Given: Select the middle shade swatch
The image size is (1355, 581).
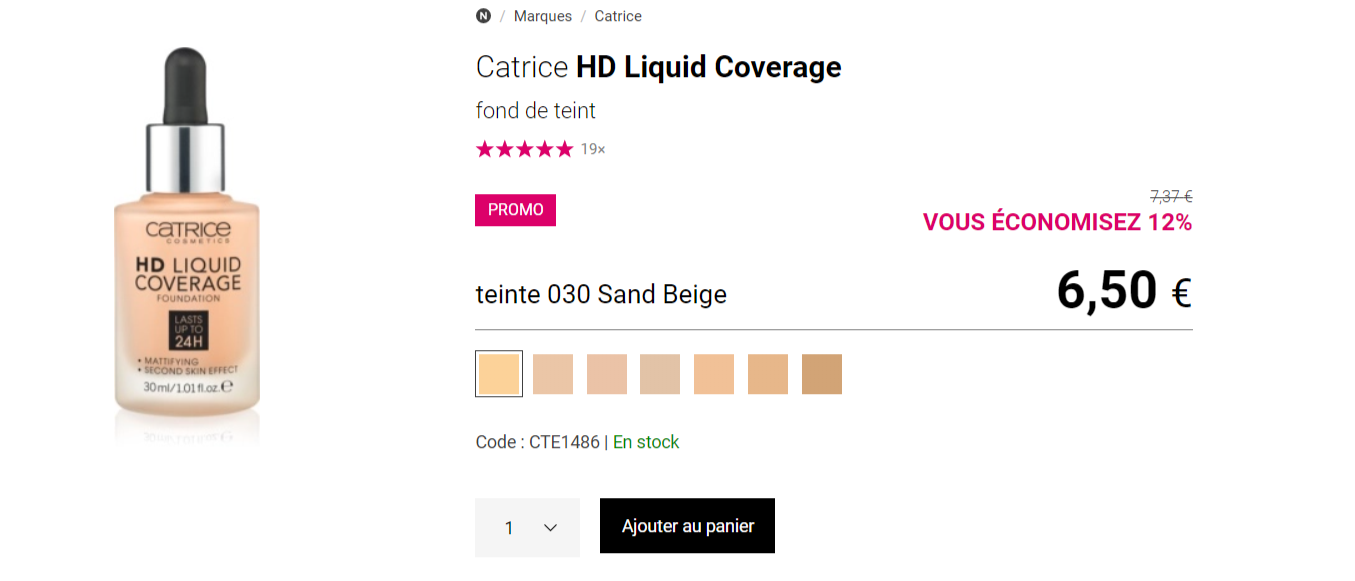Looking at the screenshot, I should click(660, 373).
